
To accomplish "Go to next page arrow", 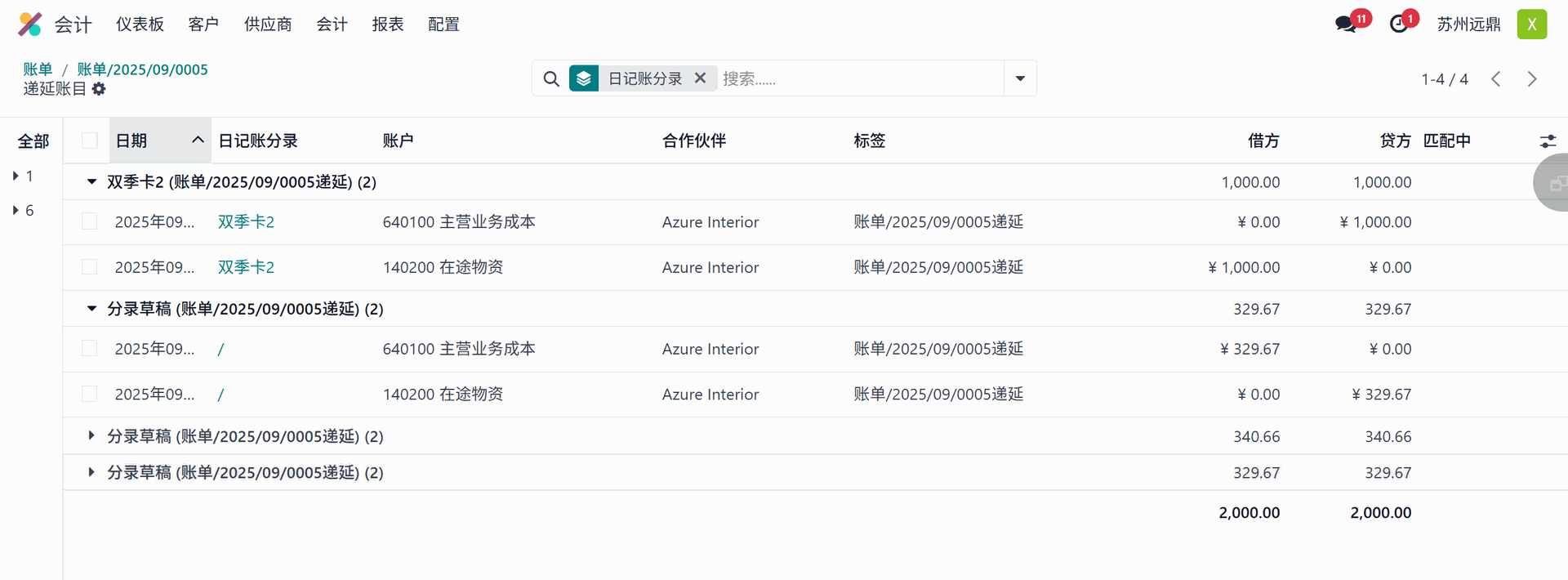I will tap(1531, 79).
